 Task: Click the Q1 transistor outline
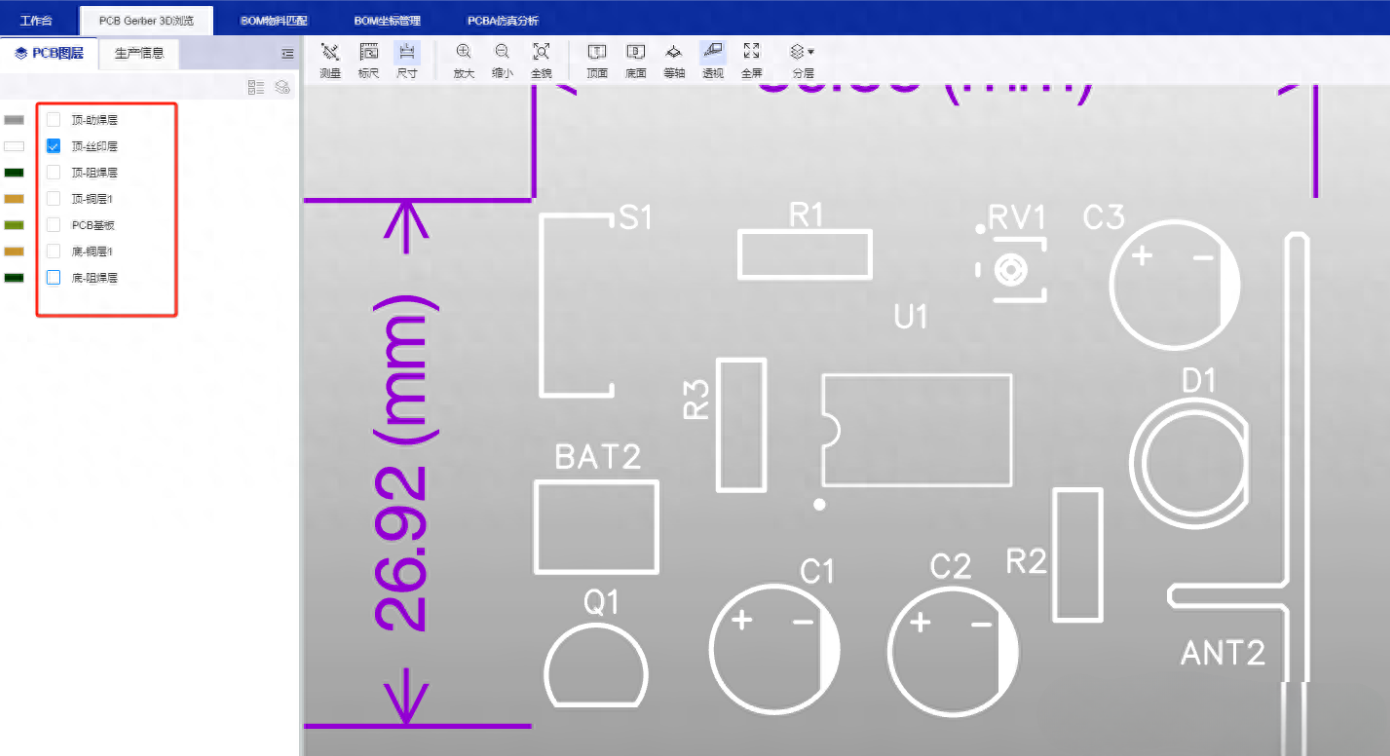click(x=596, y=668)
